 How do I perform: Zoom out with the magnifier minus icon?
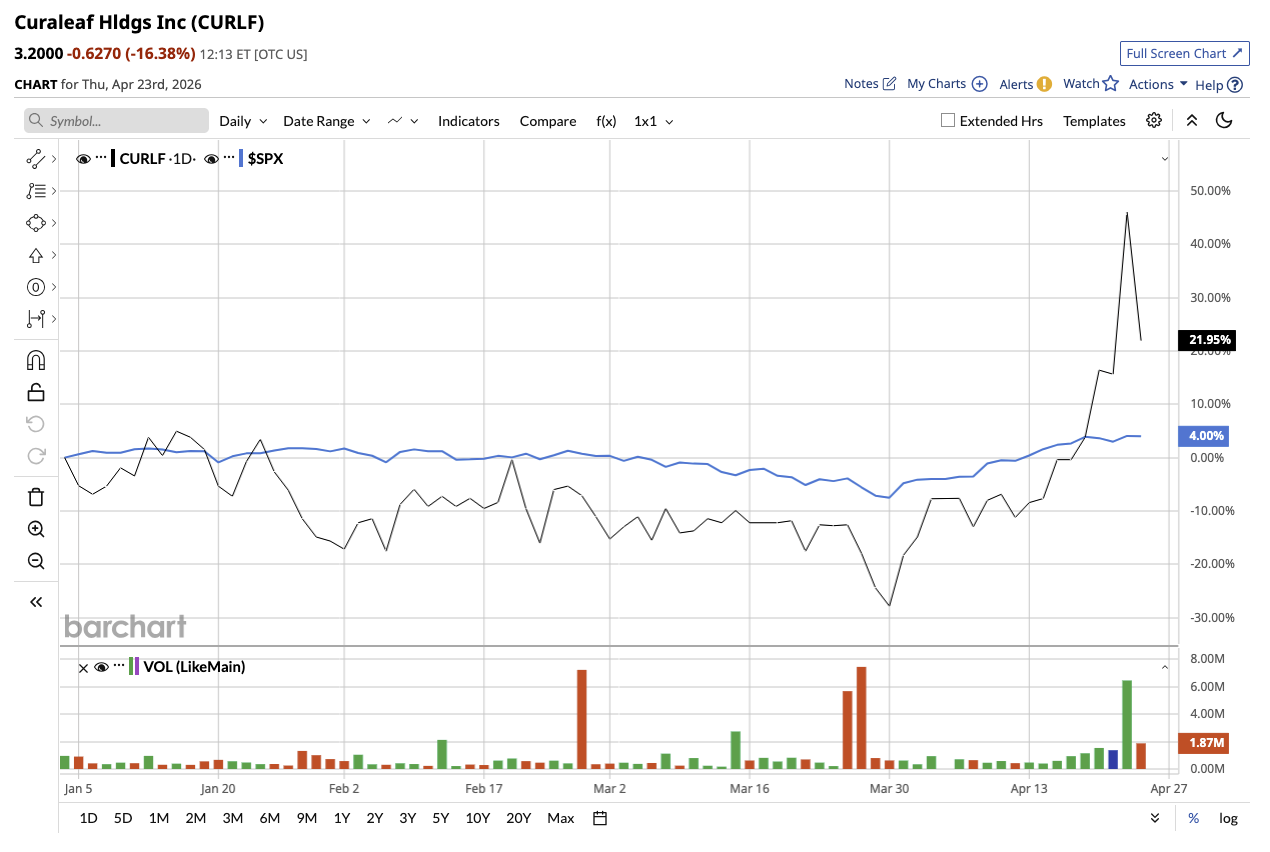point(36,561)
